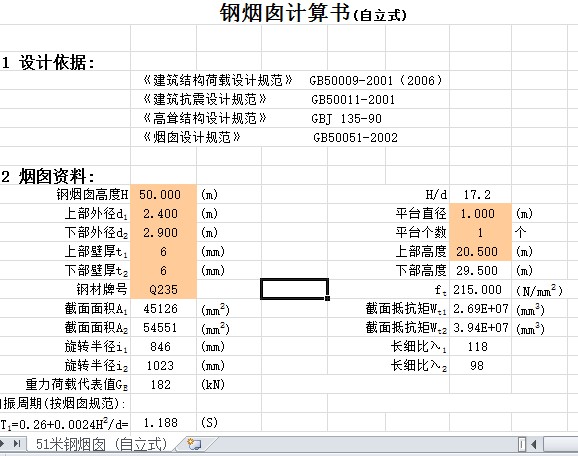Screen dimensions: 578x456
Task: Select platform diameter cell 1.000
Action: click(480, 213)
